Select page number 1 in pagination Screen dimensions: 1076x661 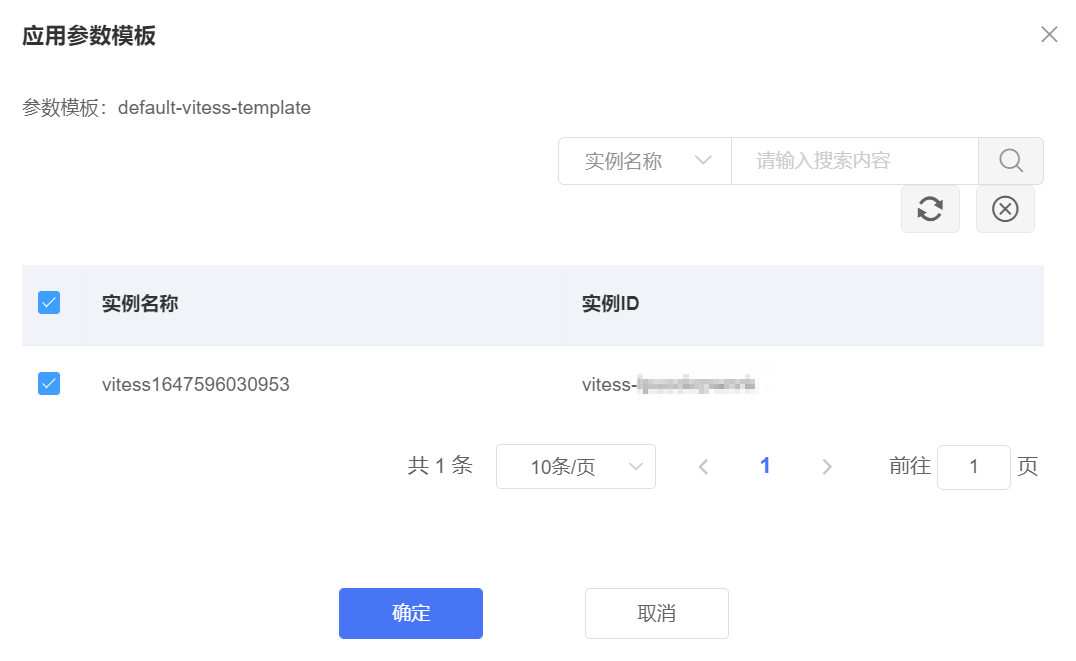tap(765, 466)
